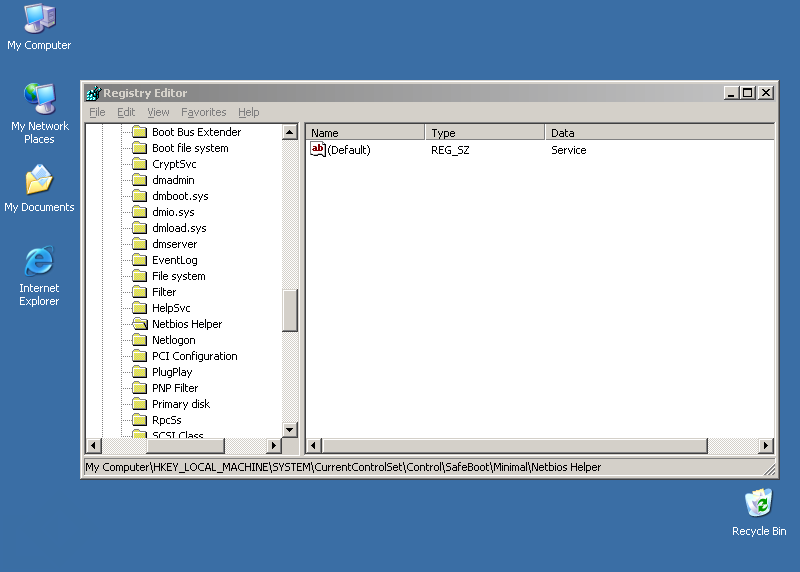Click the dmserver folder icon
Screen dimensions: 800x572
[139, 244]
